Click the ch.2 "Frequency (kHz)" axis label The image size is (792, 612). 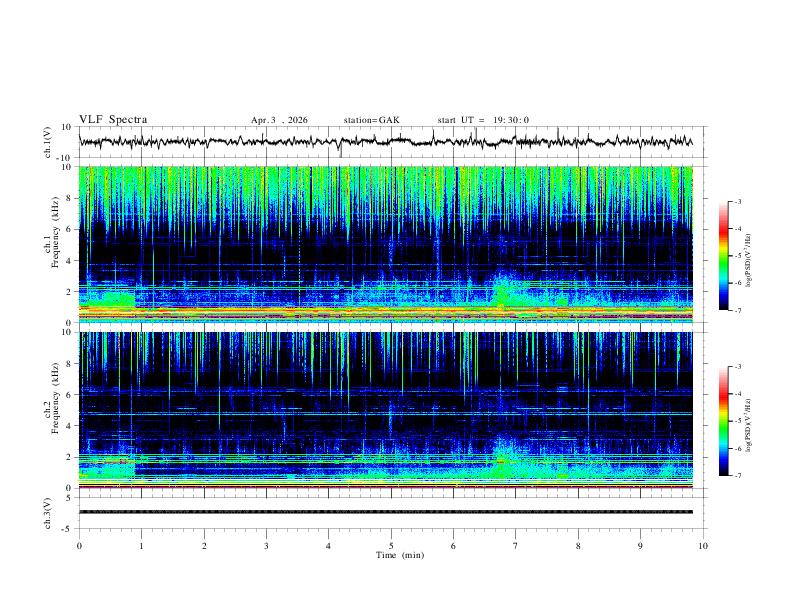click(x=55, y=398)
